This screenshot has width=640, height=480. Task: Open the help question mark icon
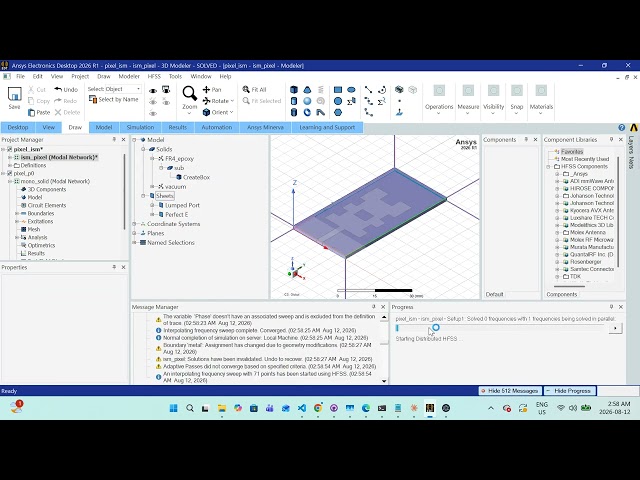(622, 127)
